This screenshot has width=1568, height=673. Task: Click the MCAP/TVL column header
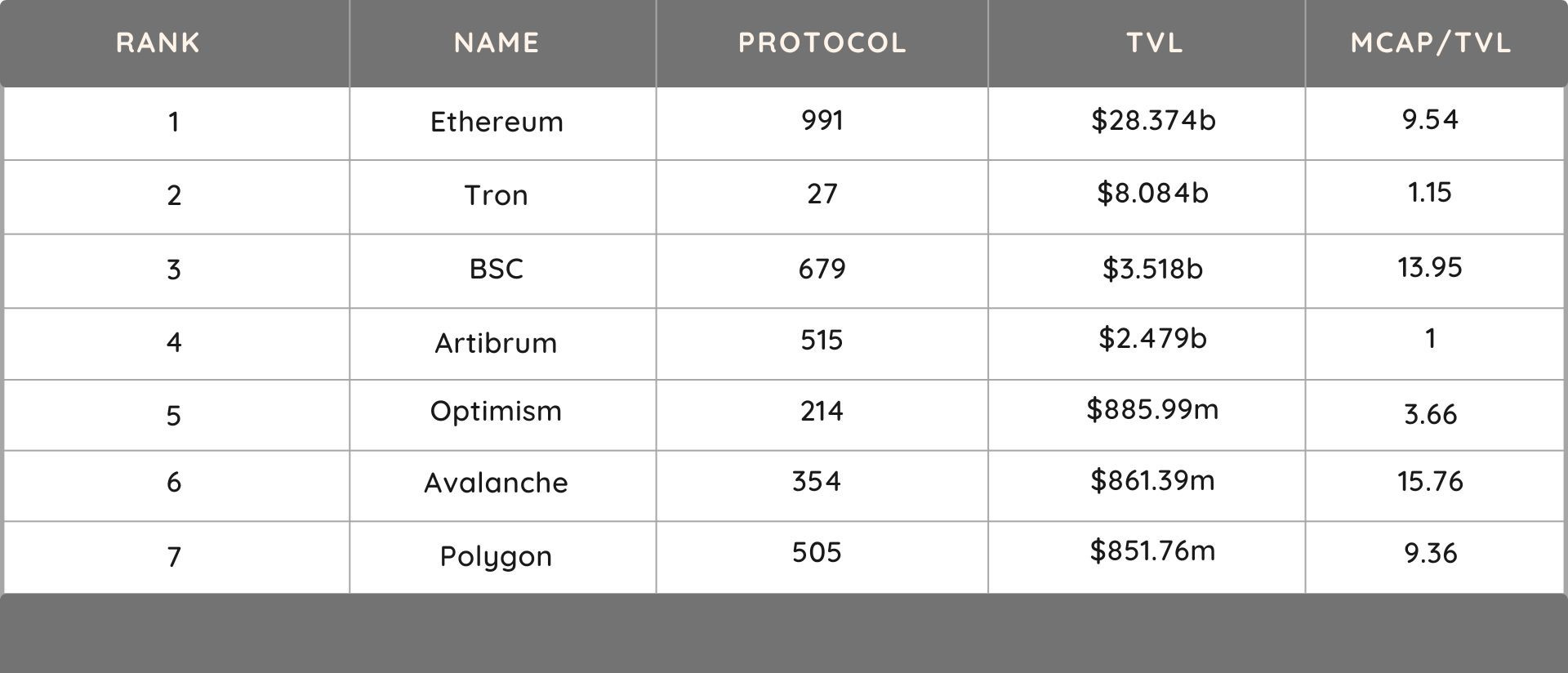(1431, 42)
